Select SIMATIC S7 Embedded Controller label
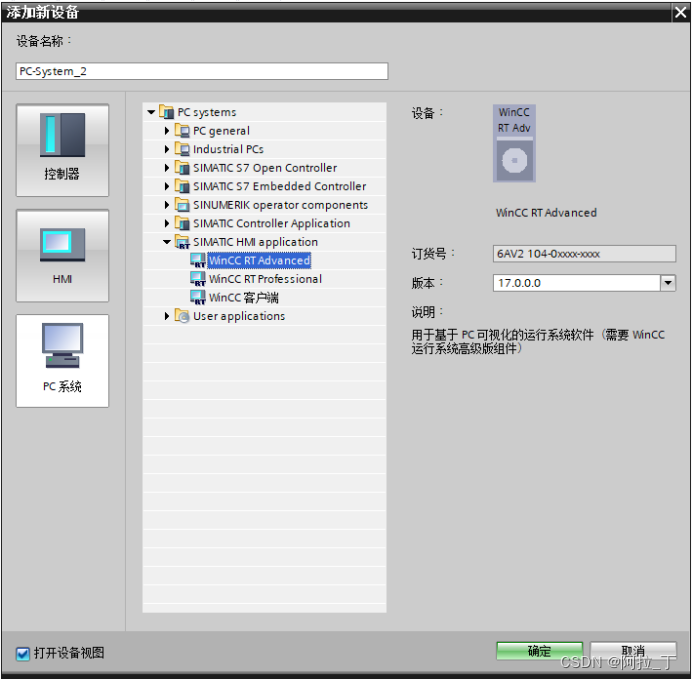692x680 pixels. [279, 186]
